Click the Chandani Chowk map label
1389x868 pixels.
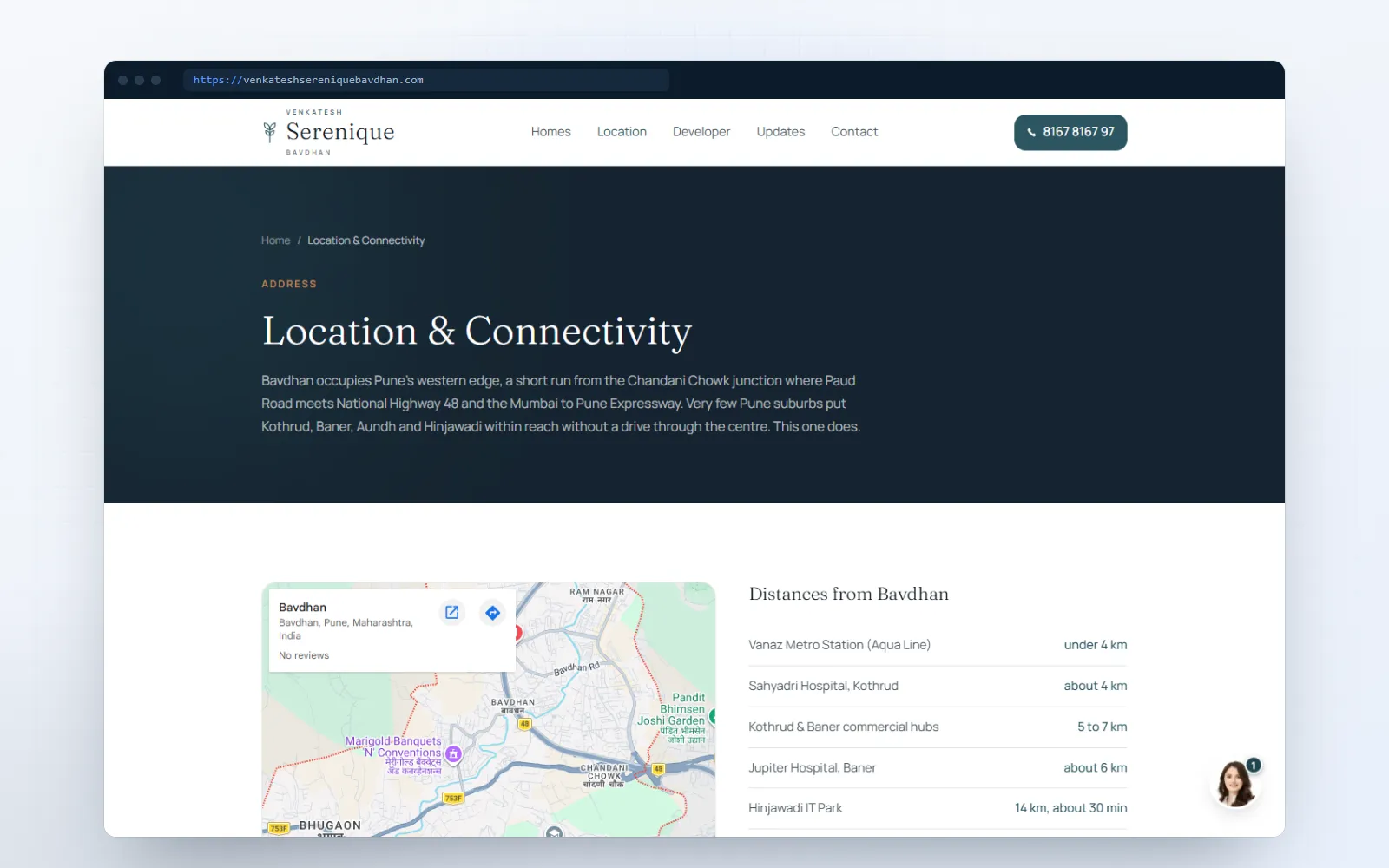tap(604, 775)
